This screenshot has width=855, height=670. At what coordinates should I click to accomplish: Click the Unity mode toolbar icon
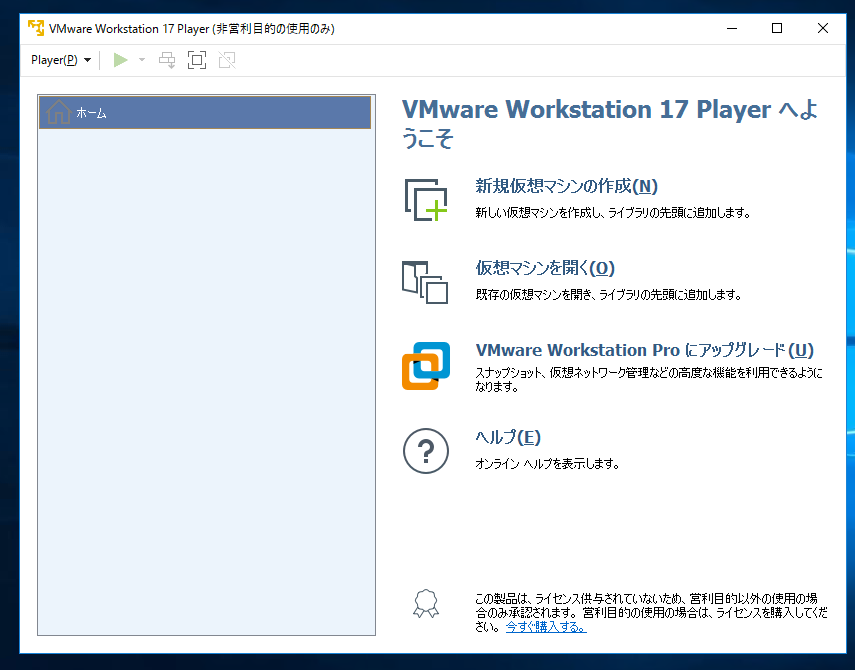[227, 60]
